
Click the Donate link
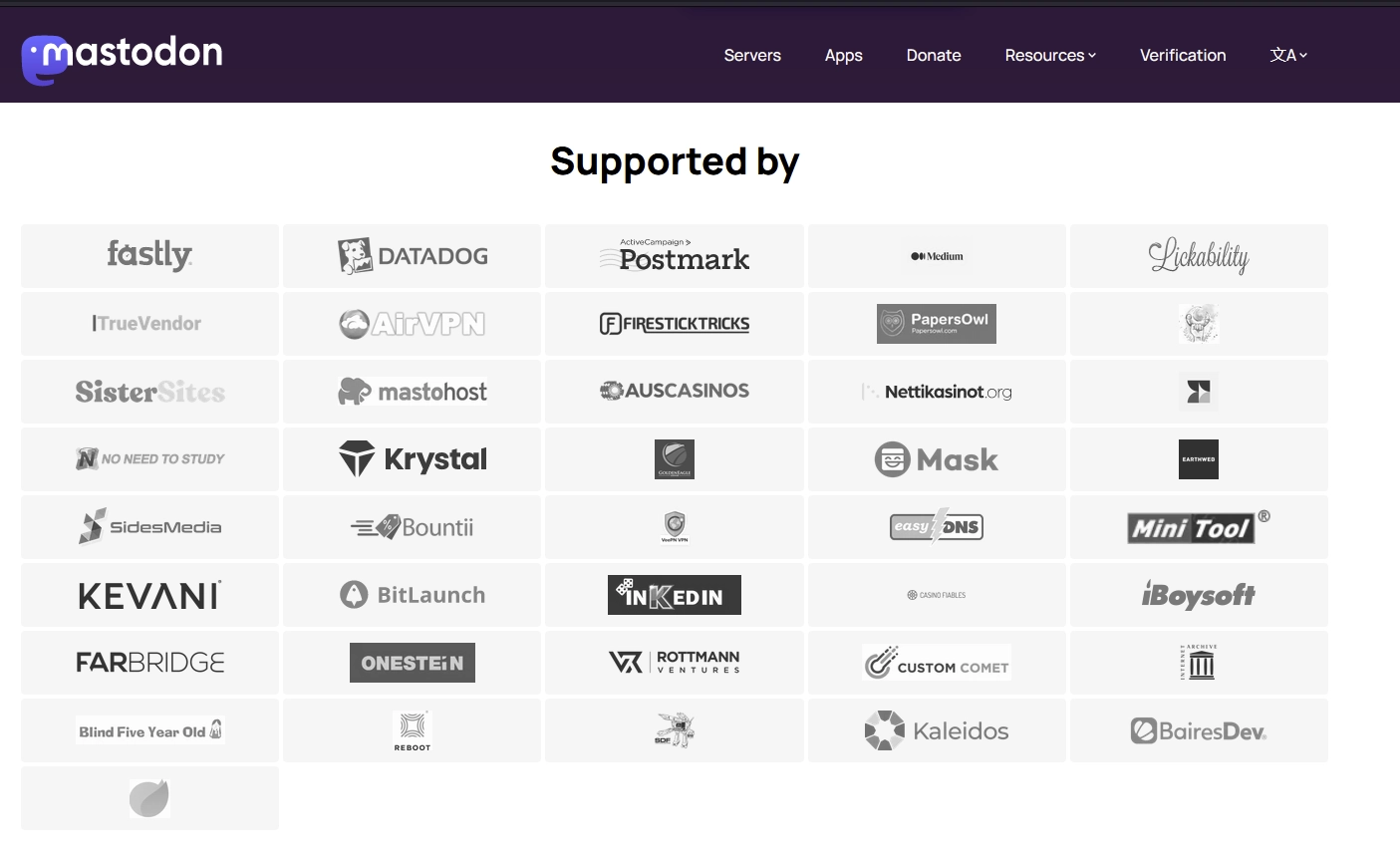[933, 55]
